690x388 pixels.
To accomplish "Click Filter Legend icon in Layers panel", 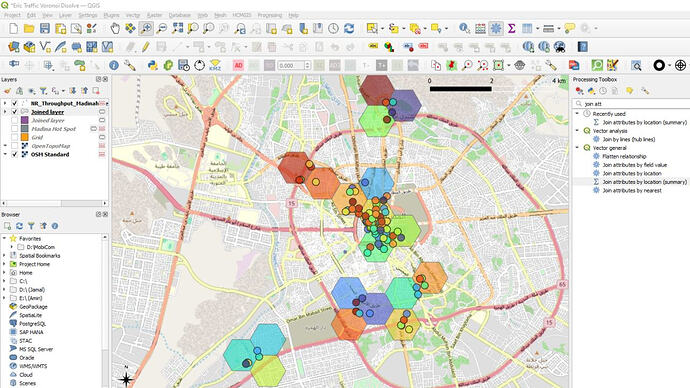I will [x=43, y=91].
